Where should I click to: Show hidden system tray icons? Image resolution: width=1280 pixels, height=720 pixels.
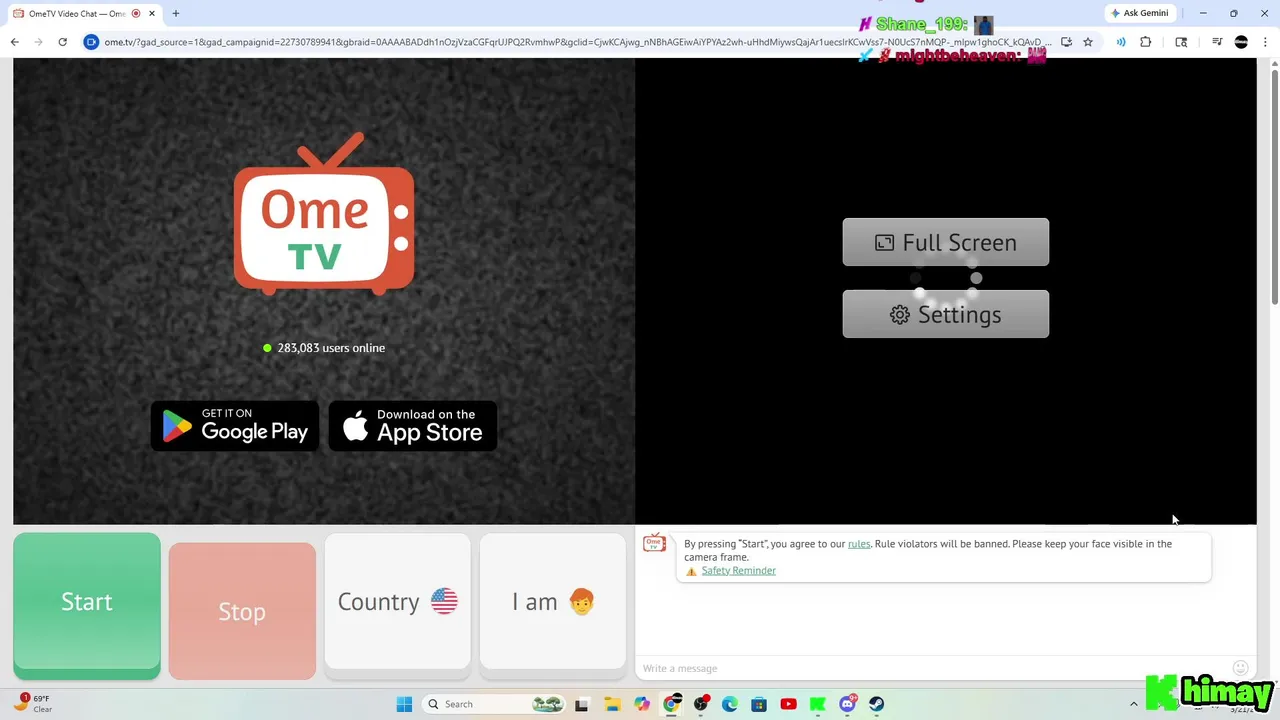click(1134, 704)
